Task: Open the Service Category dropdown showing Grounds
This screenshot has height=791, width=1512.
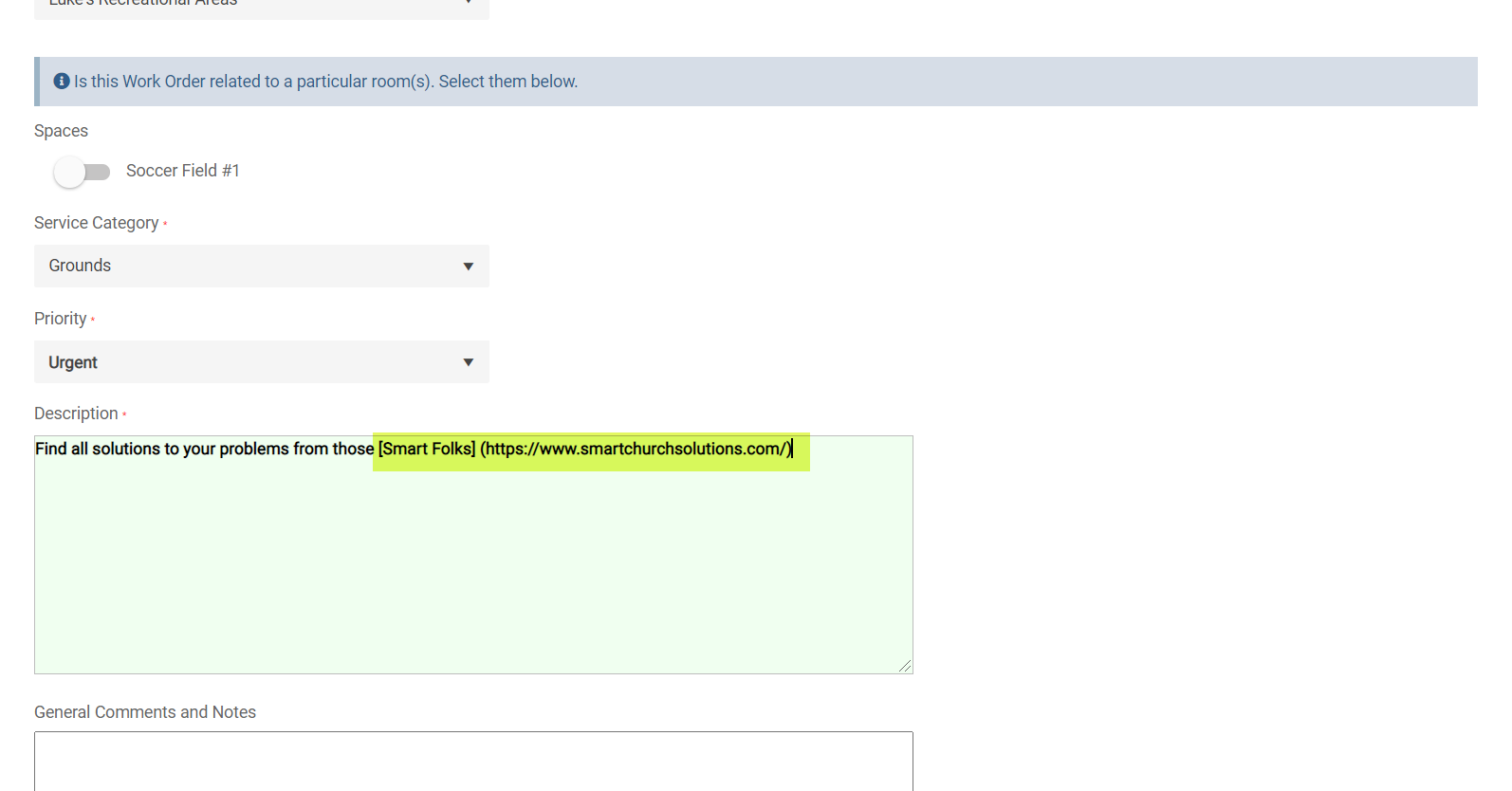Action: point(261,267)
